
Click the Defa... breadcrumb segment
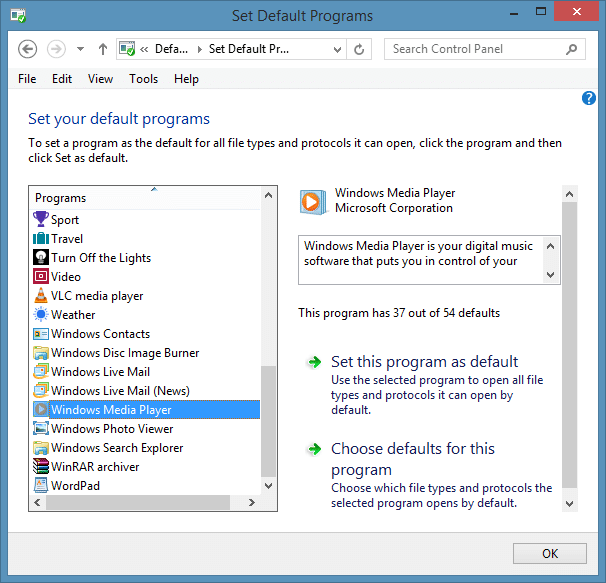point(172,49)
